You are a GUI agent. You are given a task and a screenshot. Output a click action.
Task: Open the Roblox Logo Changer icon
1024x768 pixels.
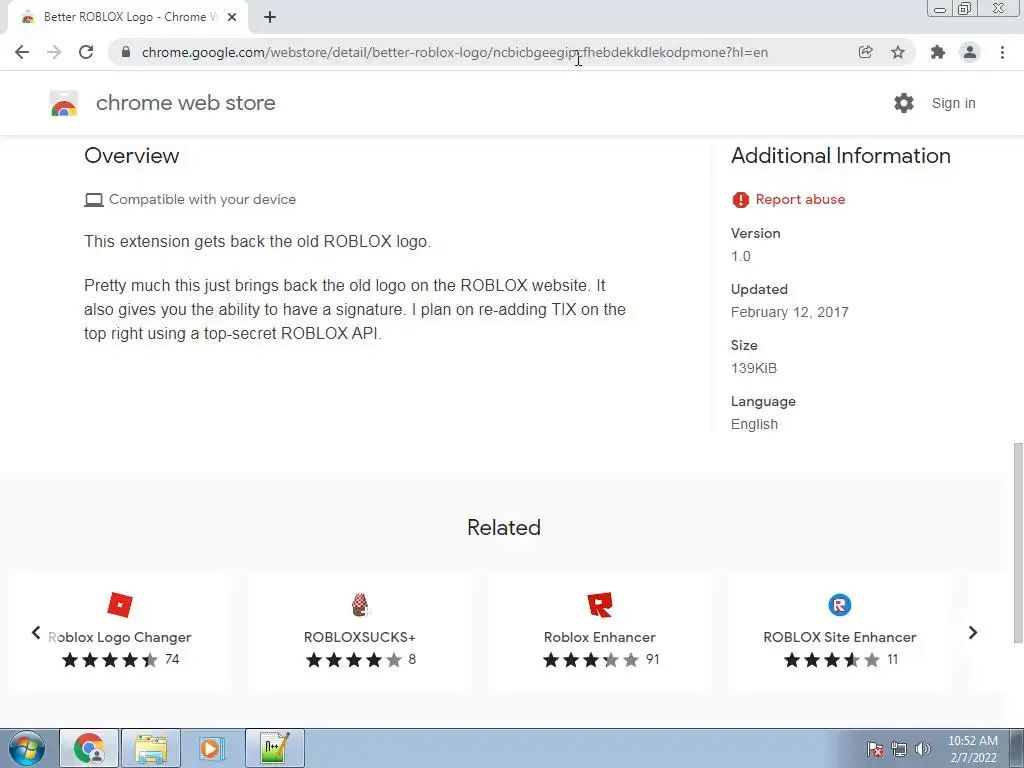pos(120,605)
